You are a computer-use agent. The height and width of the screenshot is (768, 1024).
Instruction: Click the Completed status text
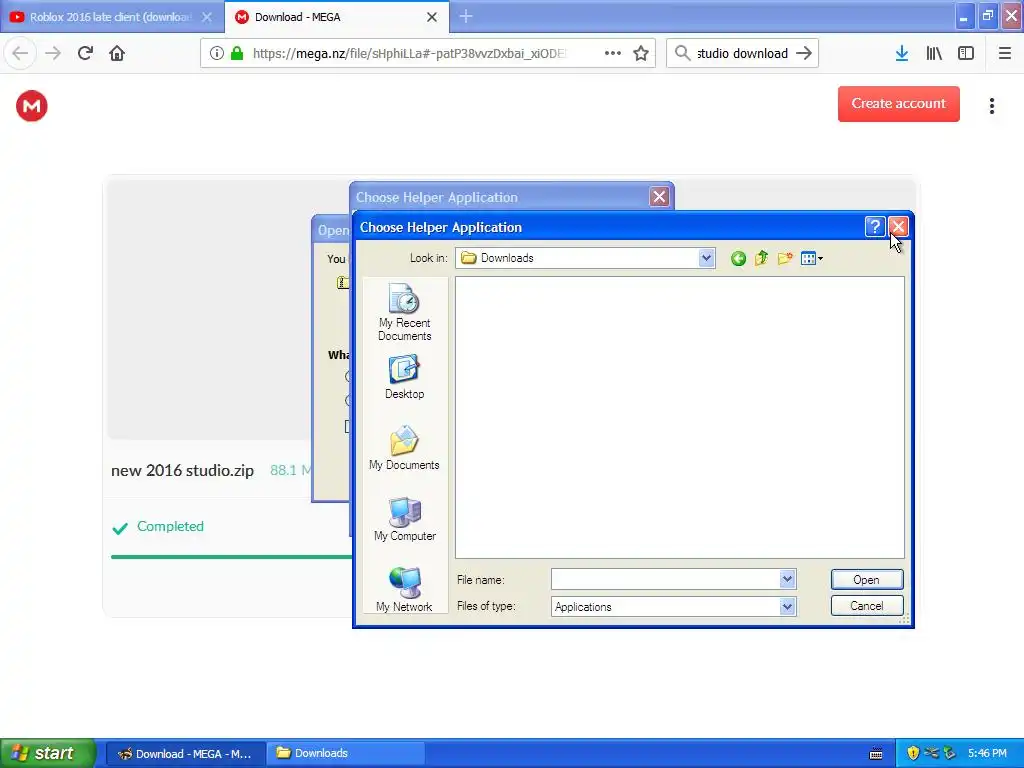(x=170, y=526)
